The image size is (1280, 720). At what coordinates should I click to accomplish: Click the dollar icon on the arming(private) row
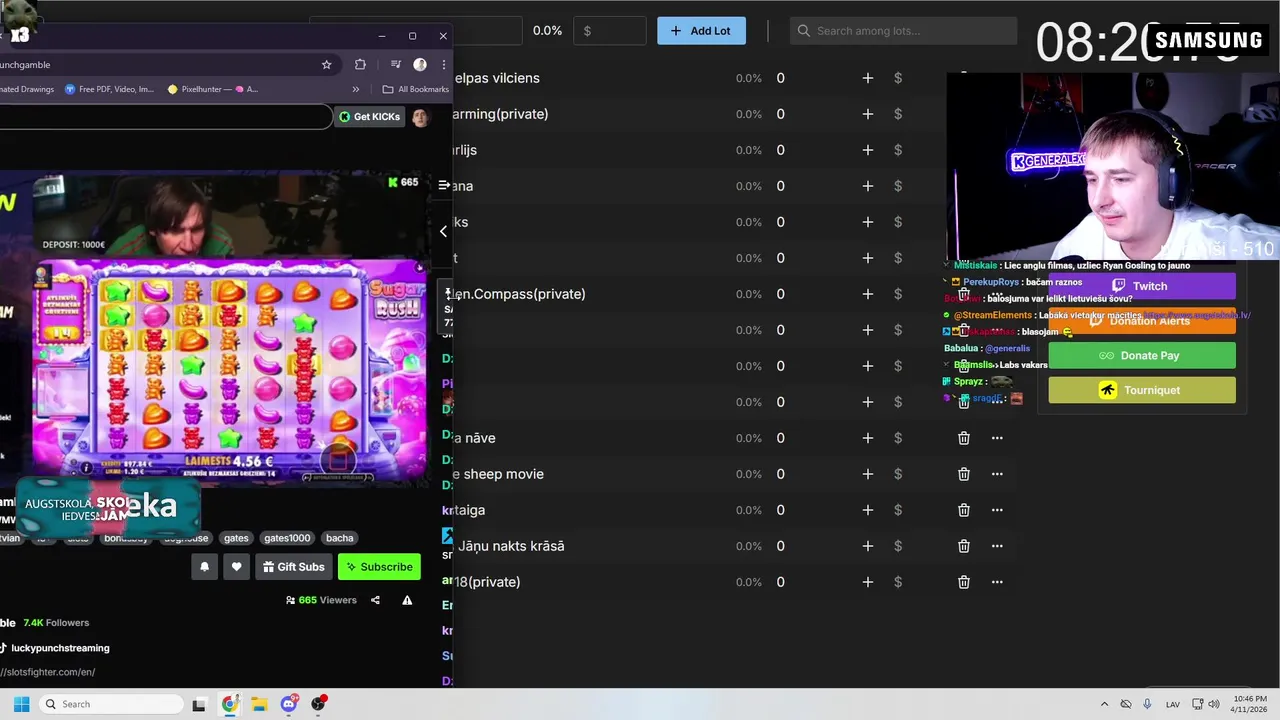[898, 114]
